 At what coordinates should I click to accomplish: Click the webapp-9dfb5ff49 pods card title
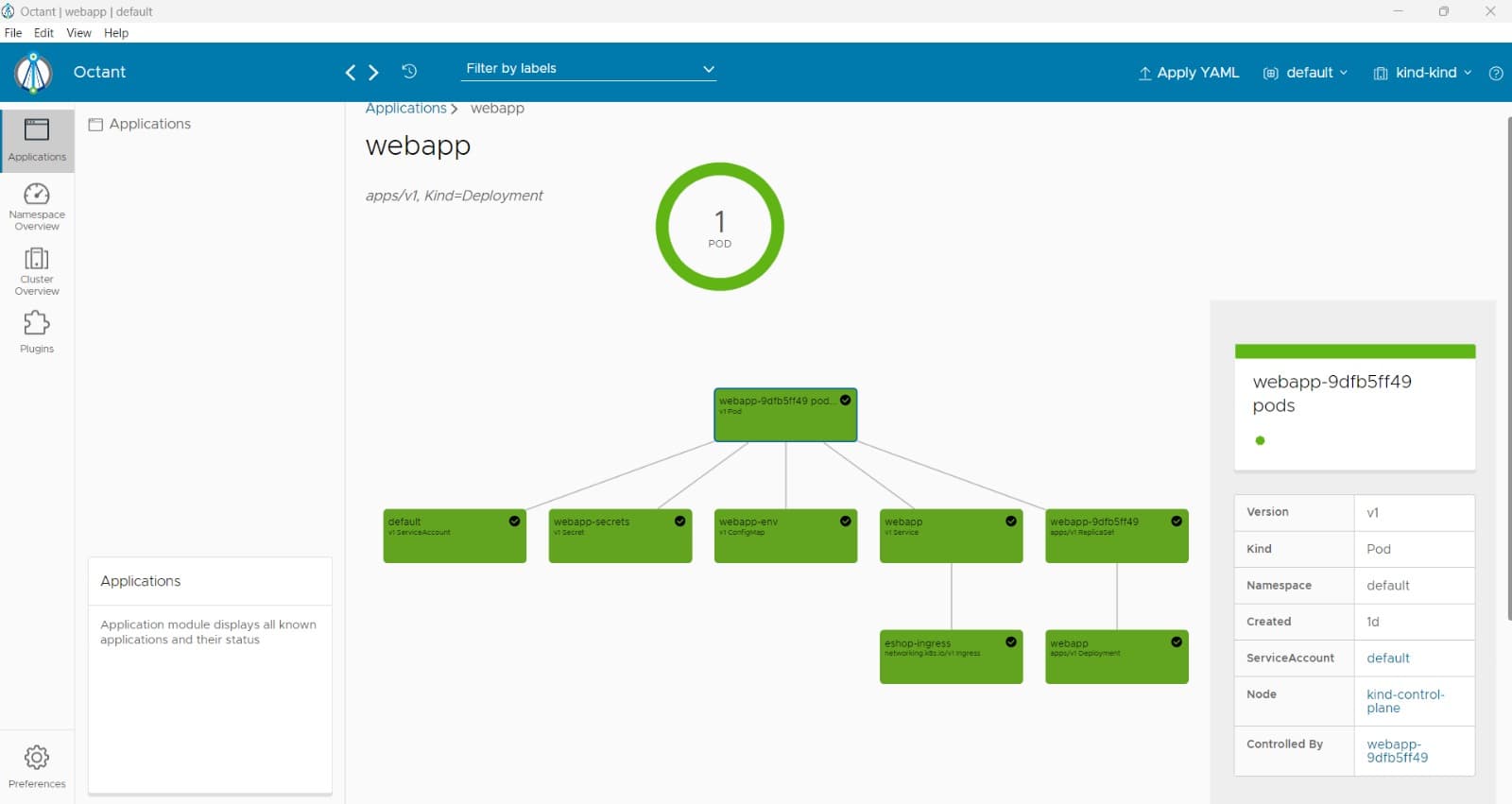click(1332, 394)
